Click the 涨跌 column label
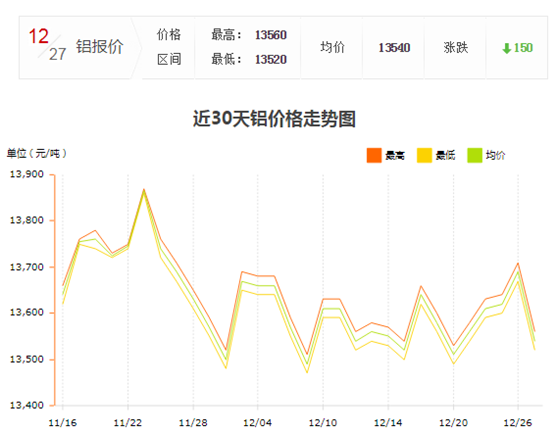Image resolution: width=558 pixels, height=435 pixels. [456, 48]
